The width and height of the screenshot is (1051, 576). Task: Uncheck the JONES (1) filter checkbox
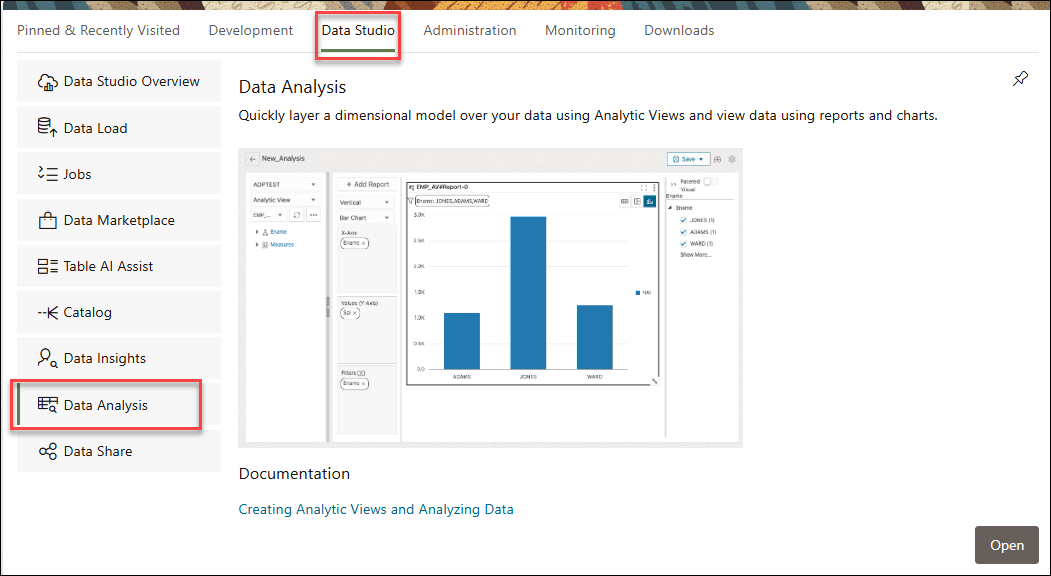(683, 220)
